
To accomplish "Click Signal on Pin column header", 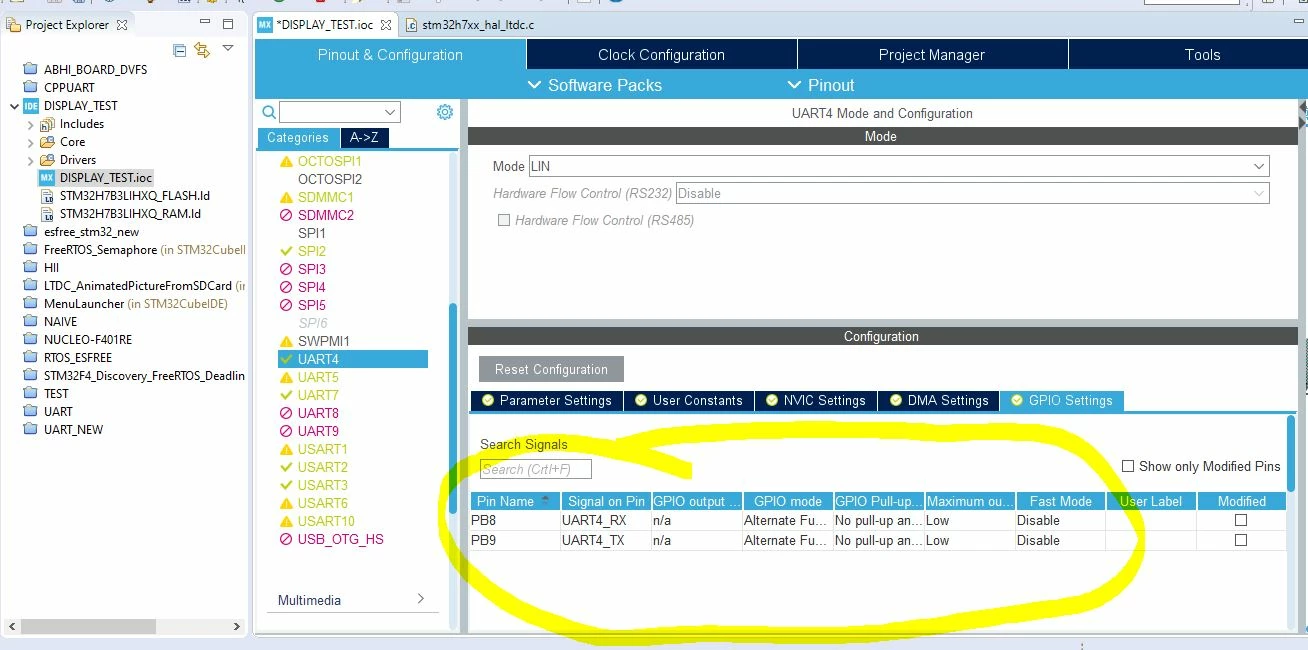I will tap(606, 501).
